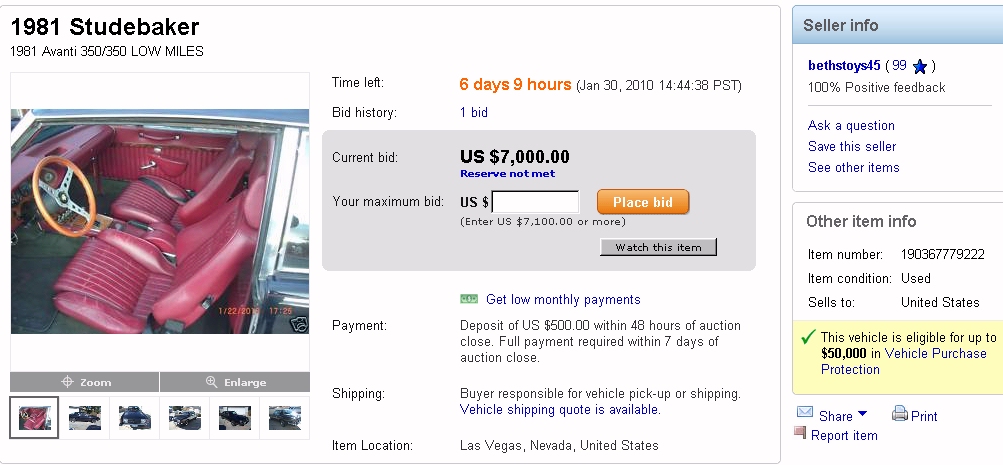
Task: Open the 1 bid history link
Action: click(x=474, y=113)
